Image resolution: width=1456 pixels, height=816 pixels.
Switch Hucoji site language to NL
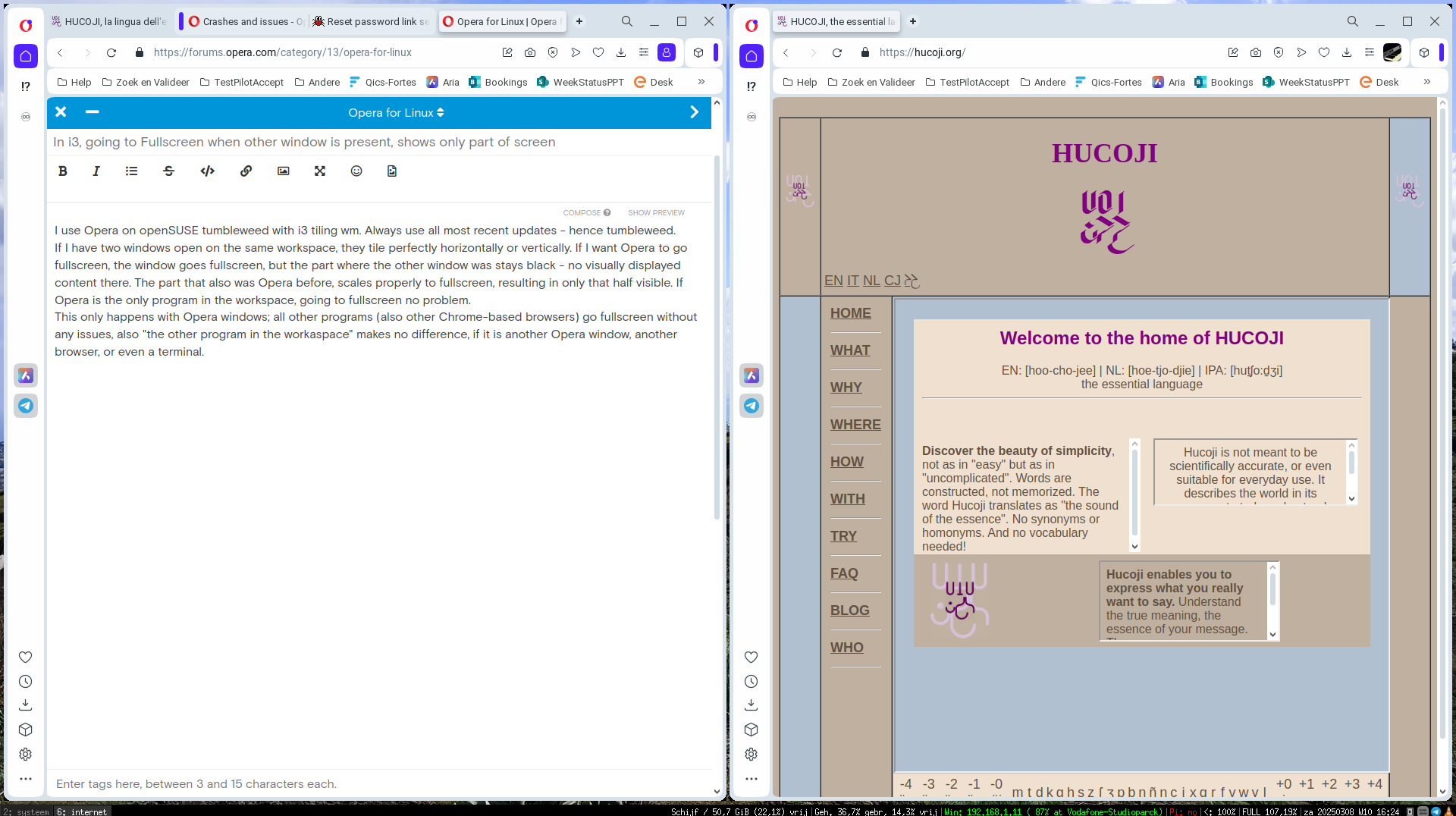pos(871,281)
